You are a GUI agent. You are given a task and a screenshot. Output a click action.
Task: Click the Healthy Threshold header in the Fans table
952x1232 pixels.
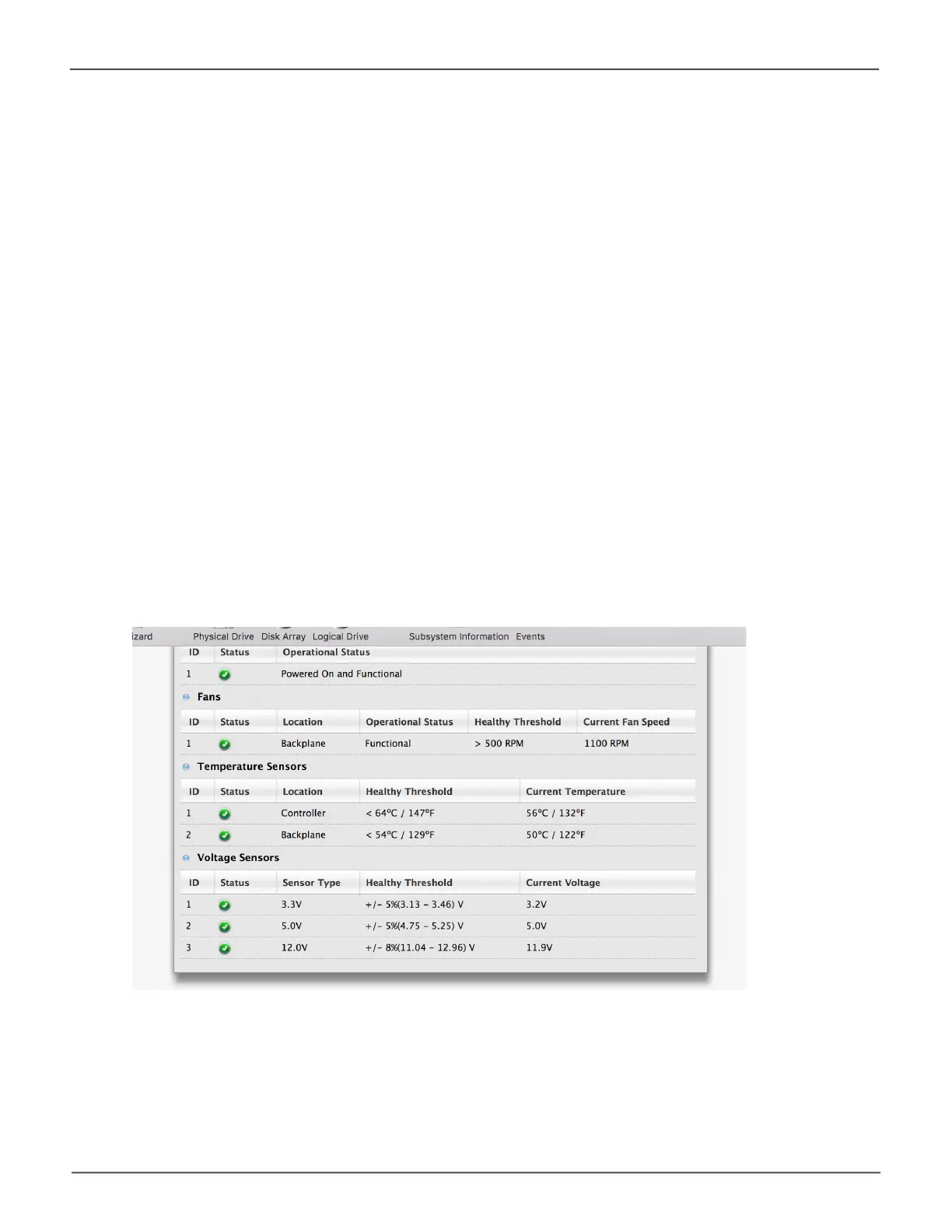coord(517,722)
